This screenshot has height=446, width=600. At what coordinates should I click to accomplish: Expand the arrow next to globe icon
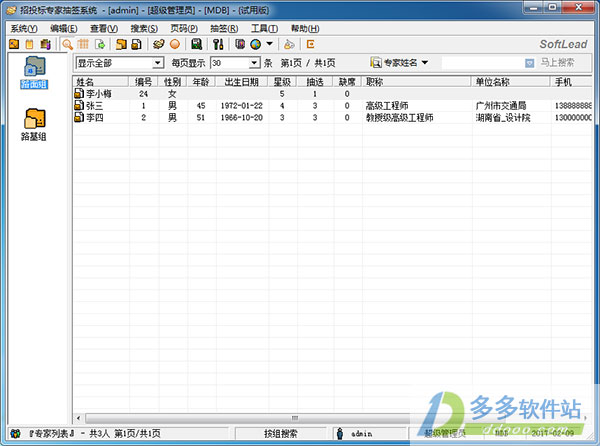(x=269, y=44)
